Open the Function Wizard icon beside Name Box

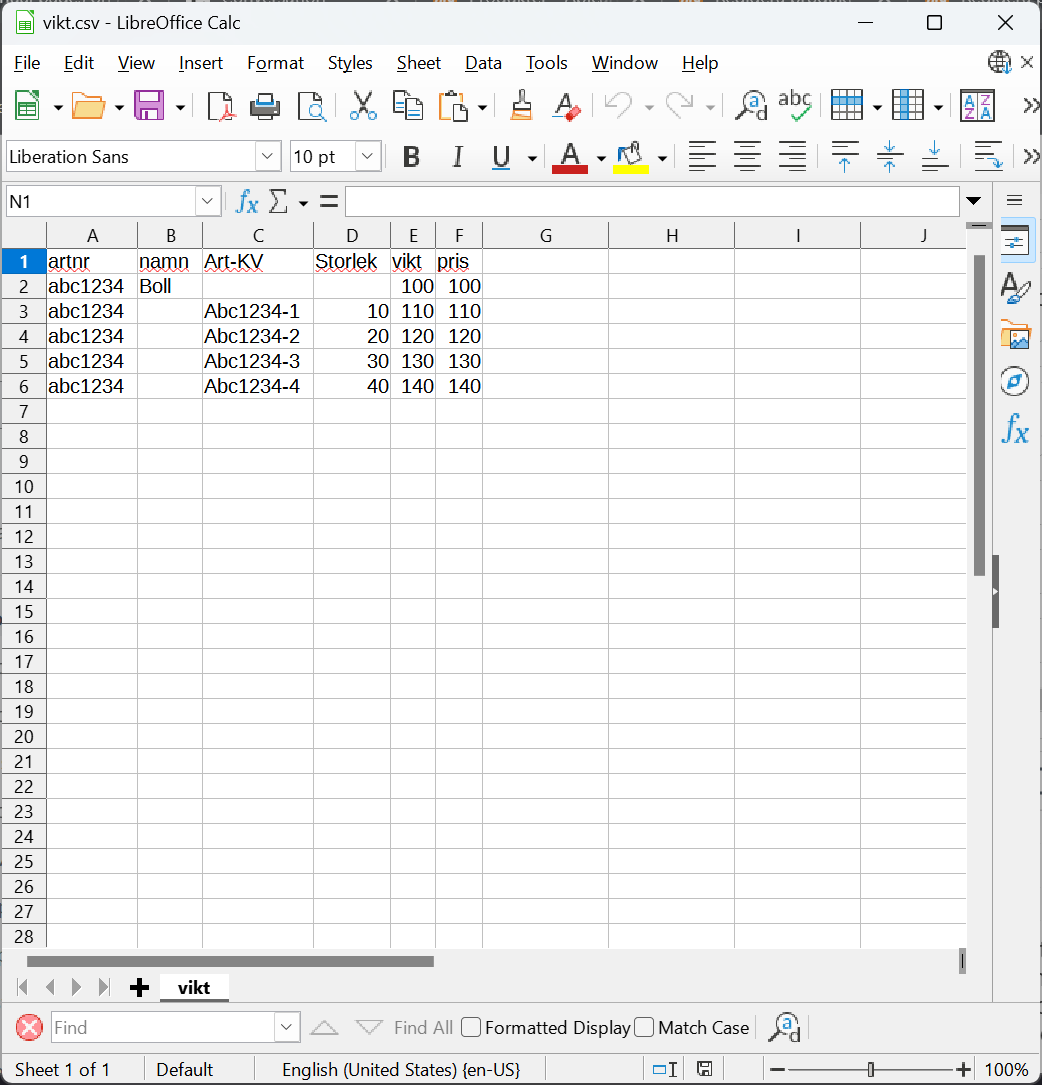click(246, 202)
